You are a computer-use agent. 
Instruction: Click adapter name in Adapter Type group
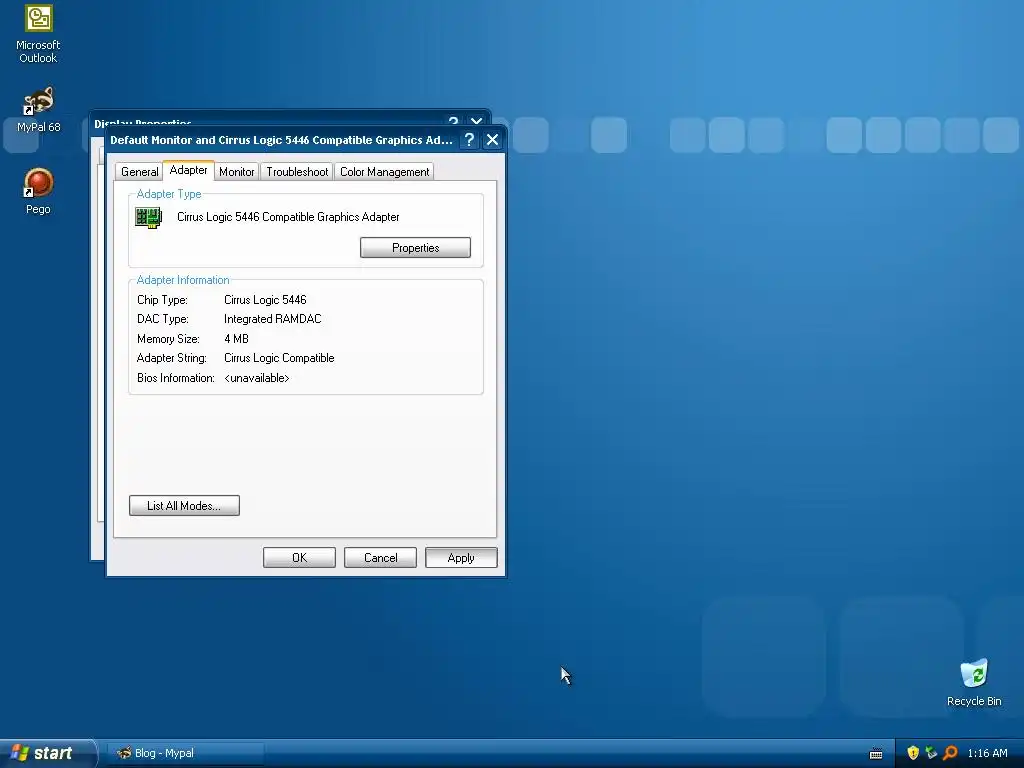click(288, 217)
